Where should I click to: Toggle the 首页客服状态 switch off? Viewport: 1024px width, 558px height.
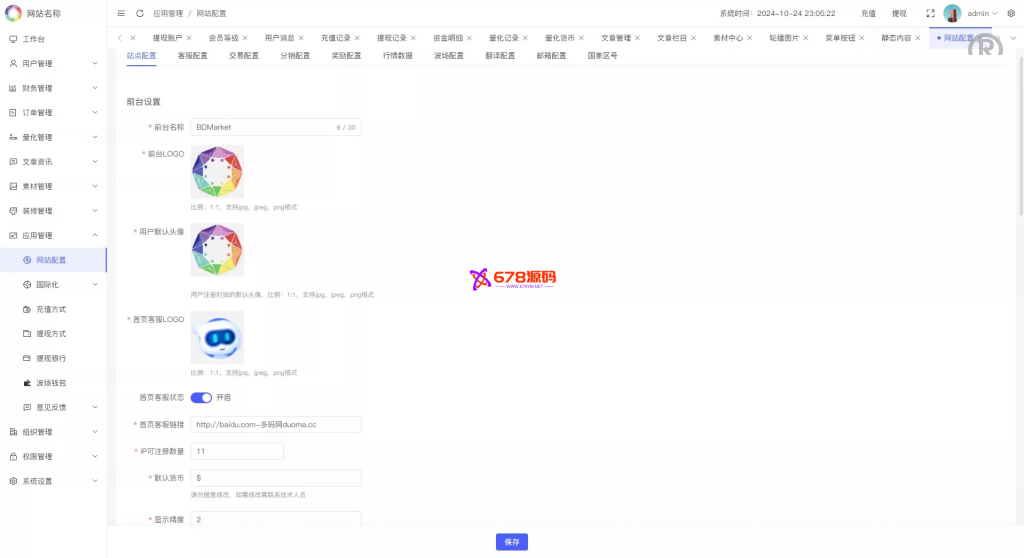click(x=201, y=397)
